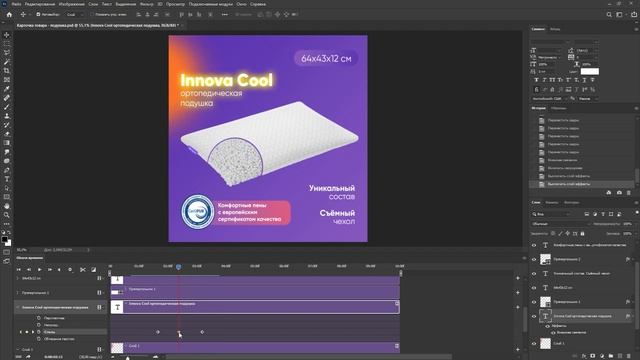640x360 pixels.
Task: Select the Gradient tool
Action: [x=7, y=143]
